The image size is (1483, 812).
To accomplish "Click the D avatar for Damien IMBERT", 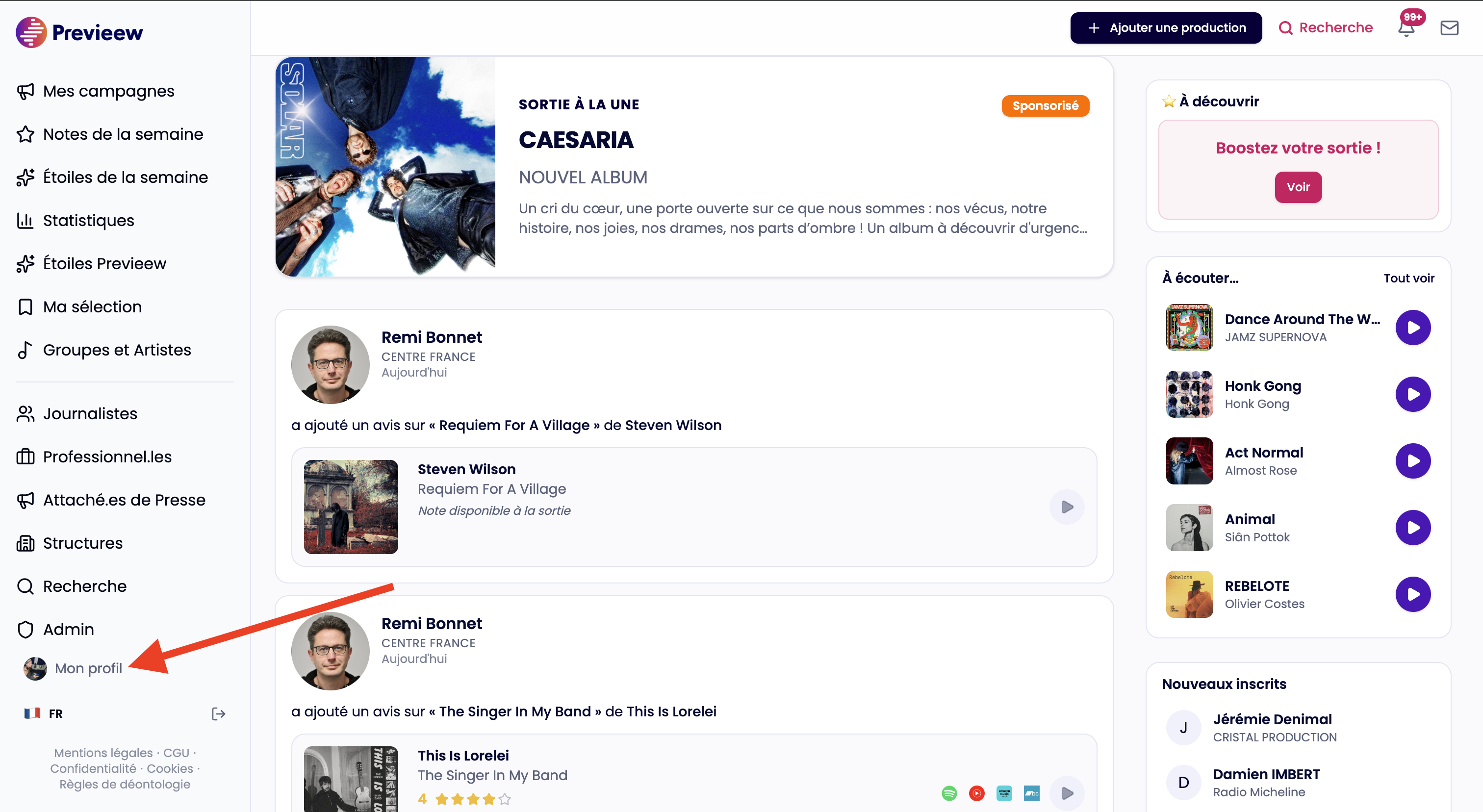I will [1183, 783].
